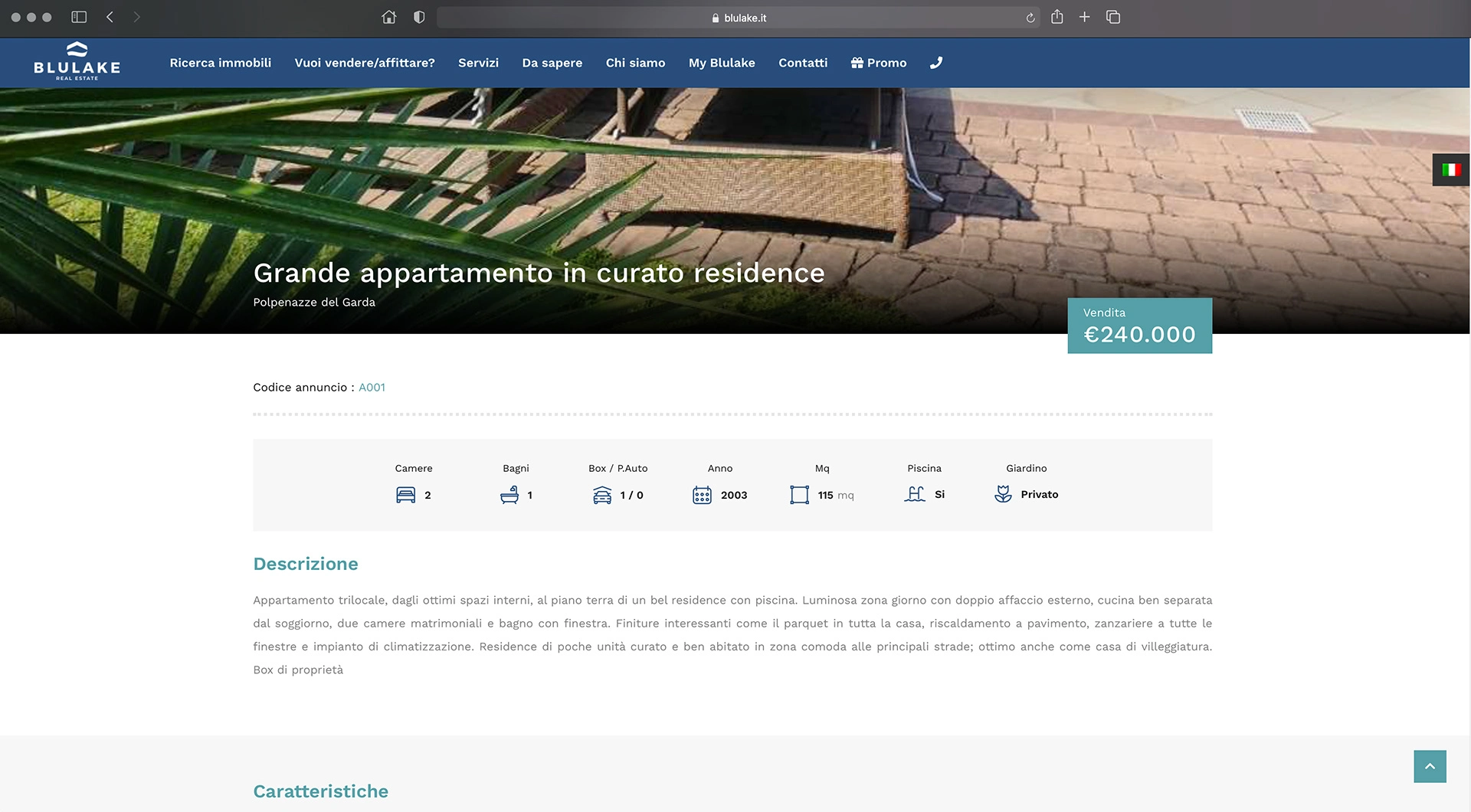Screen dimensions: 1471x812
Task: Click the car garage icon under Box / P.Auto
Action: click(602, 495)
